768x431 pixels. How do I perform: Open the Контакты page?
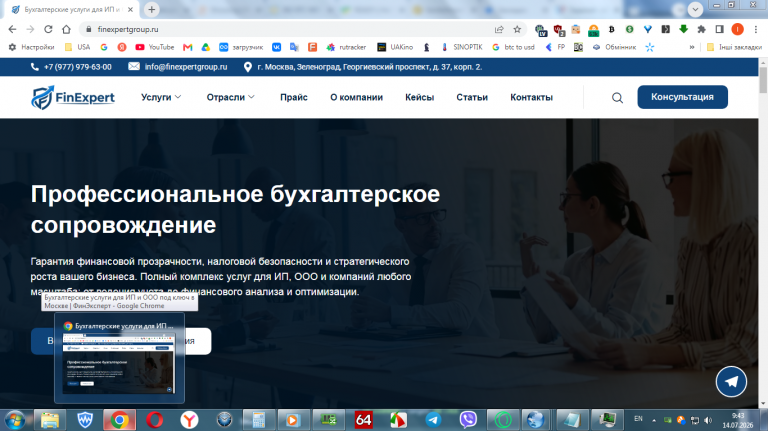[x=531, y=97]
